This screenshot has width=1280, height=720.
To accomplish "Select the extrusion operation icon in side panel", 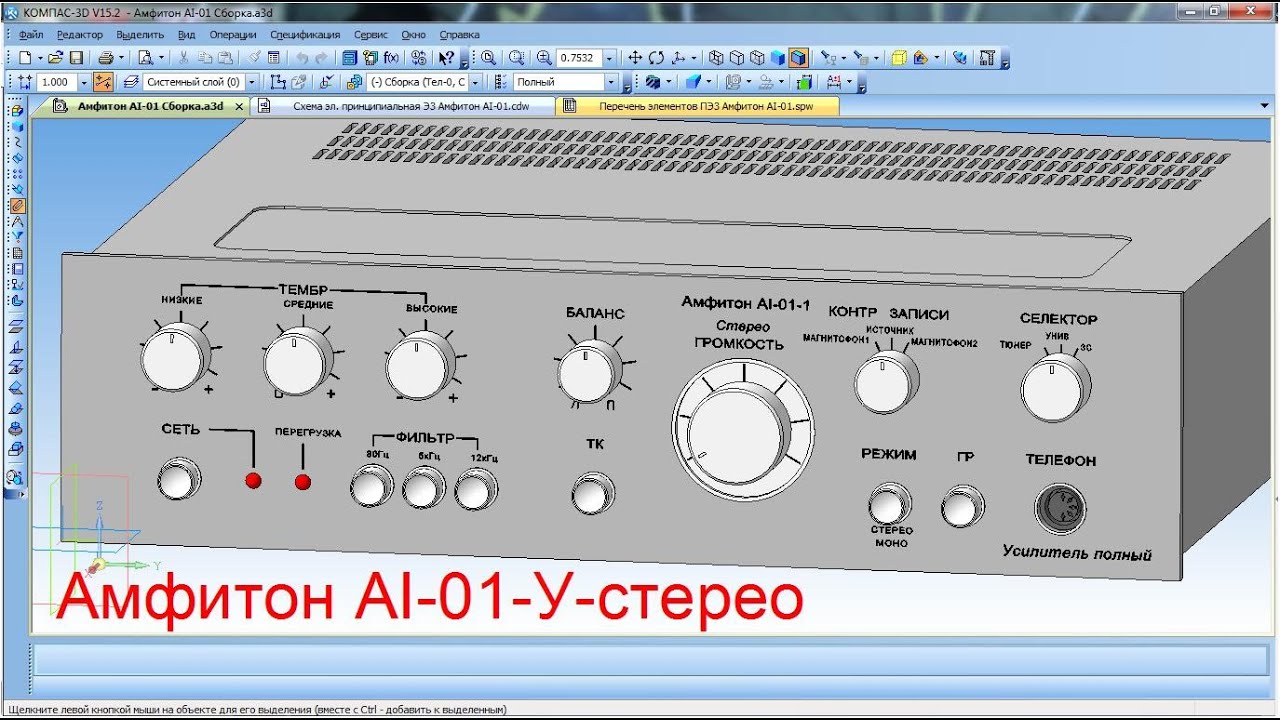I will point(17,448).
